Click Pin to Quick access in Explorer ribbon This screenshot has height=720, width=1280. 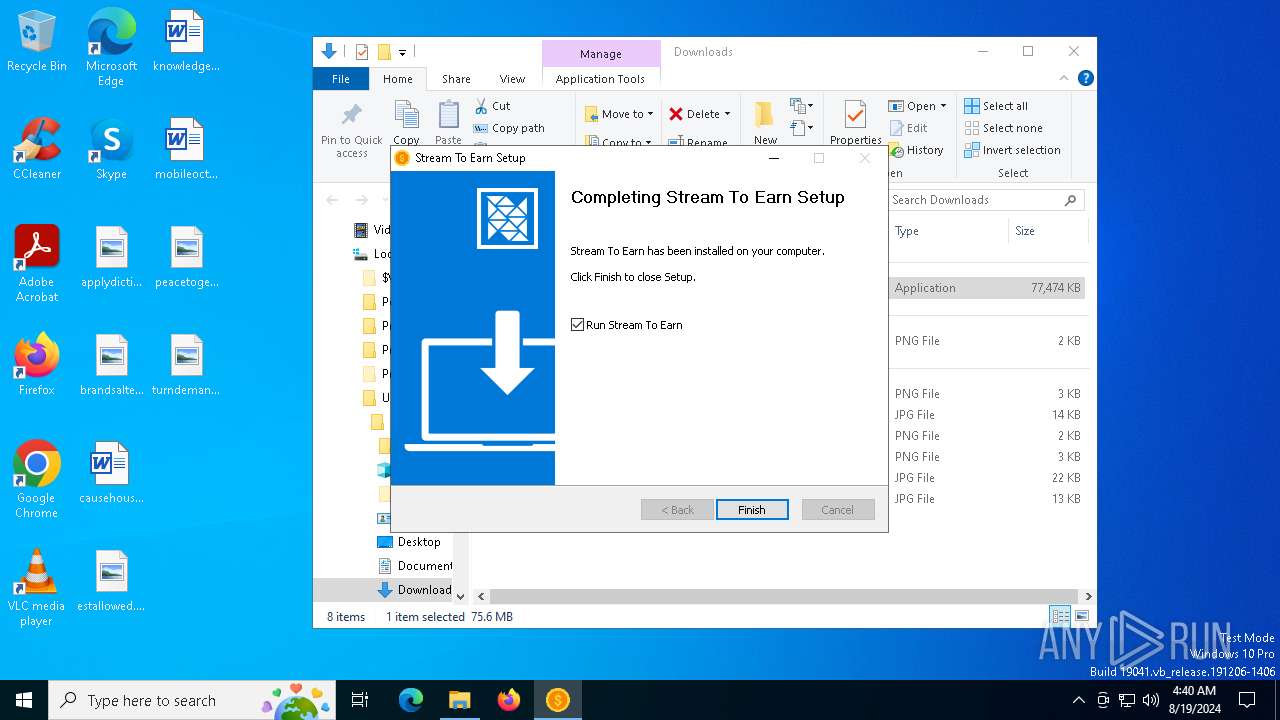point(352,130)
